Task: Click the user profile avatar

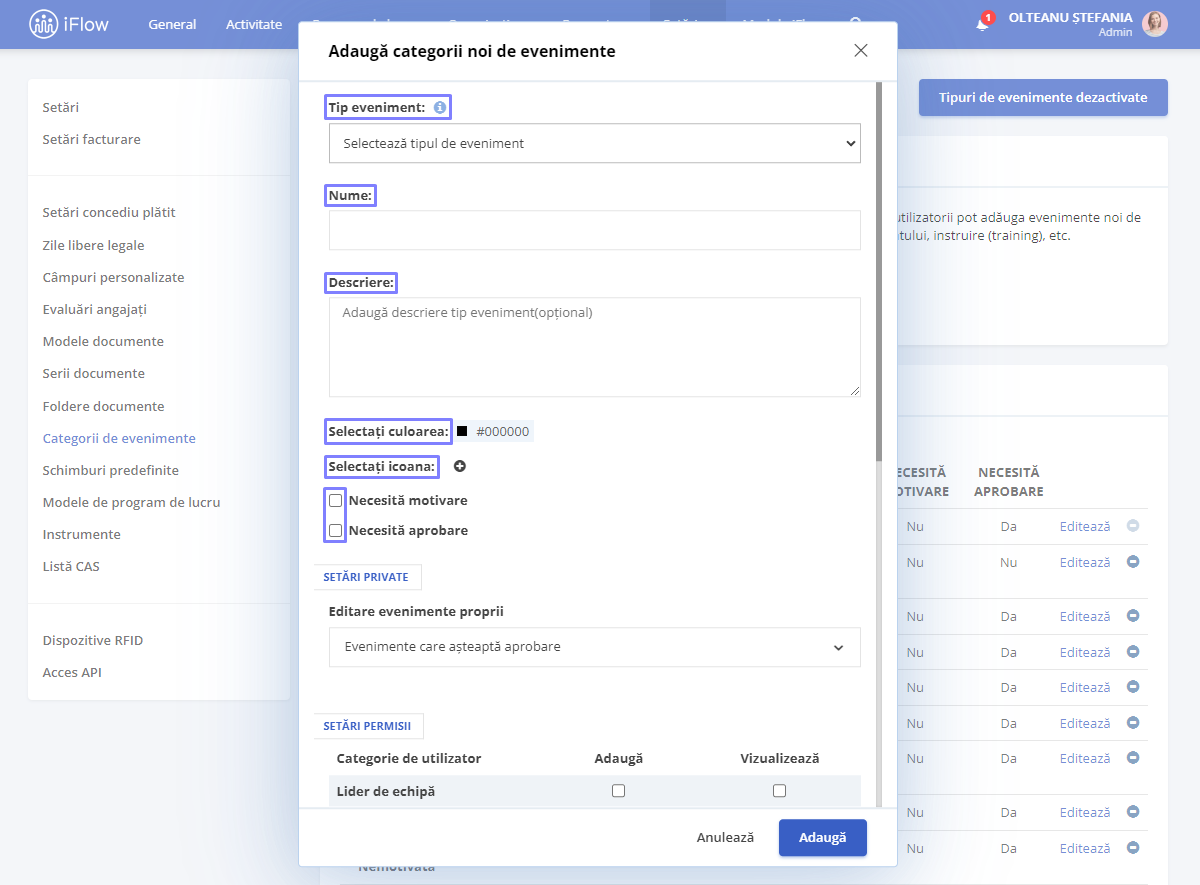Action: (1155, 24)
